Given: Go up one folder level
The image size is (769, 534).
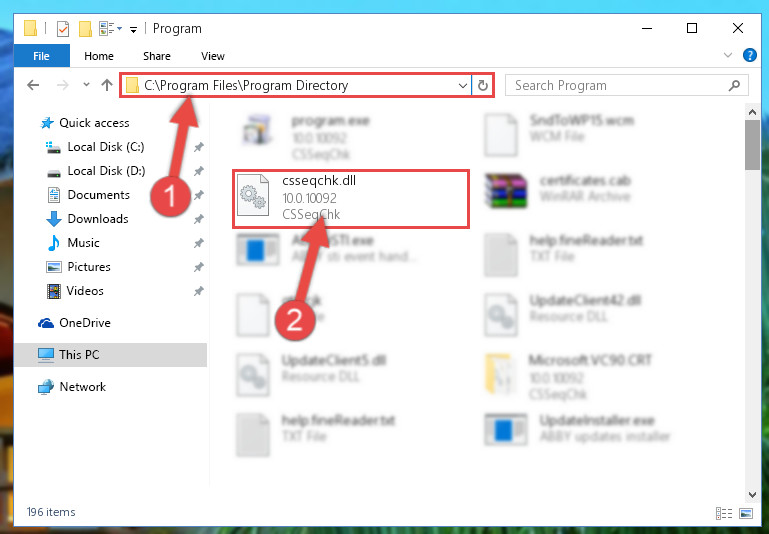Looking at the screenshot, I should pyautogui.click(x=106, y=85).
